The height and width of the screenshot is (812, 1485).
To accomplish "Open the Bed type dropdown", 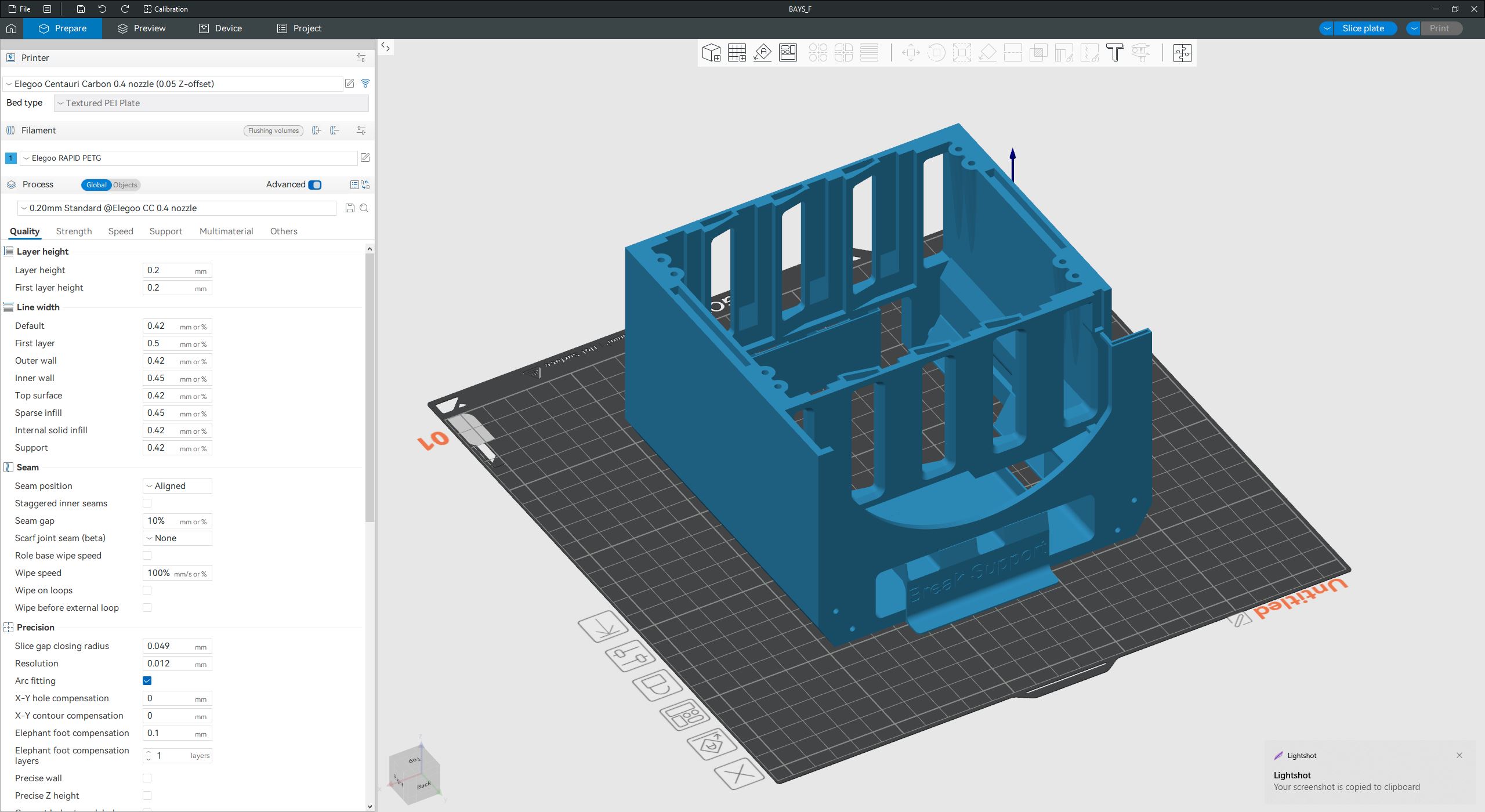I will (211, 103).
